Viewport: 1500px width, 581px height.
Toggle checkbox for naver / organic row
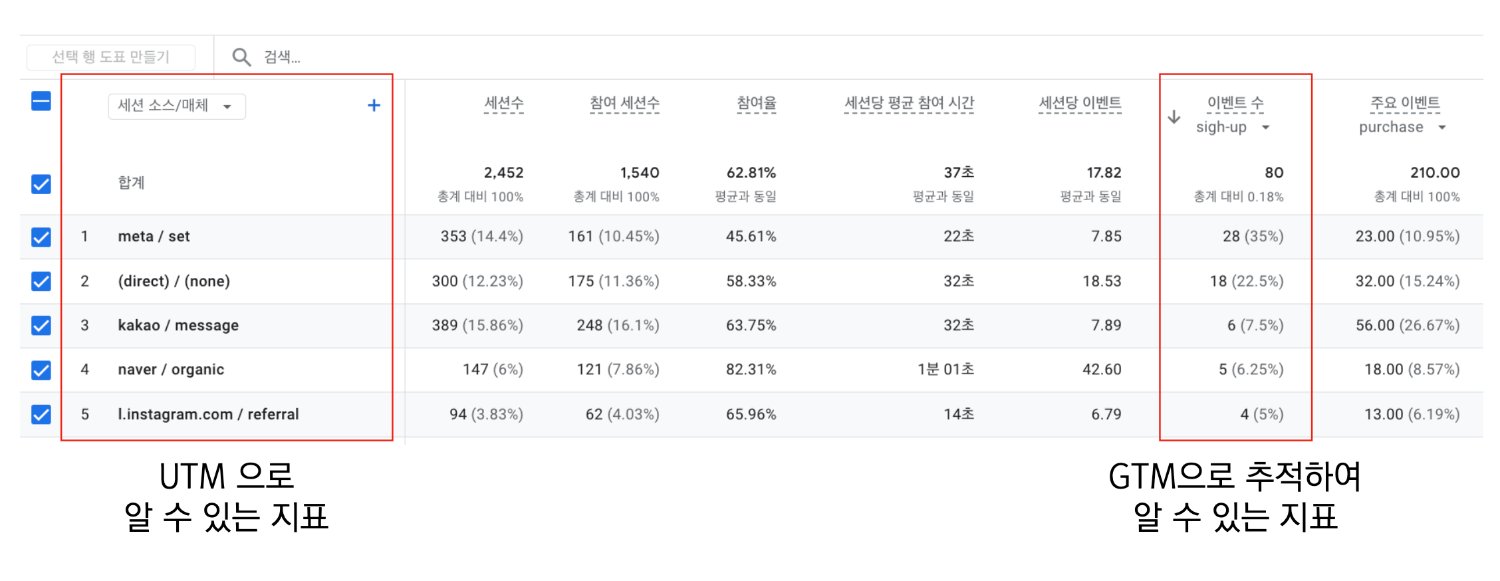point(41,369)
